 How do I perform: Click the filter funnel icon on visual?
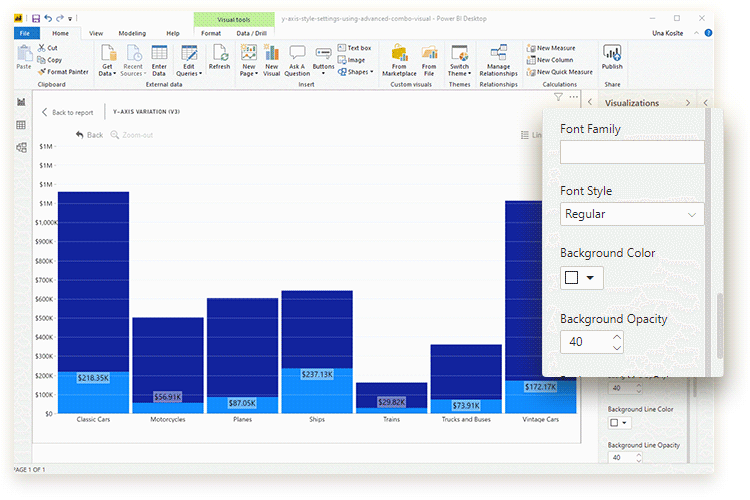point(558,97)
